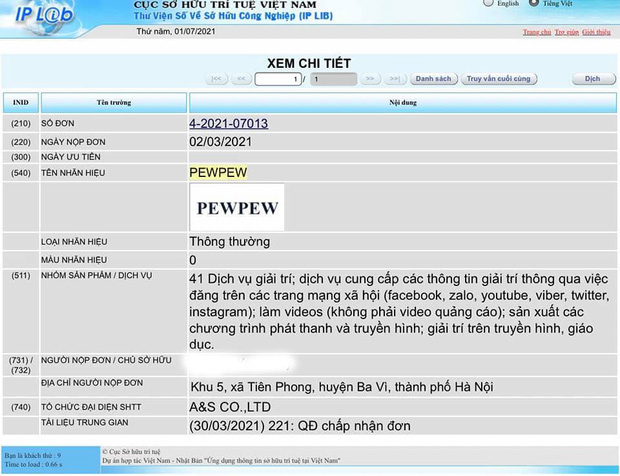620x476 pixels.
Task: Click the (30/03/2021) 221: QĐ chấp nhận đơn entry
Action: click(300, 426)
